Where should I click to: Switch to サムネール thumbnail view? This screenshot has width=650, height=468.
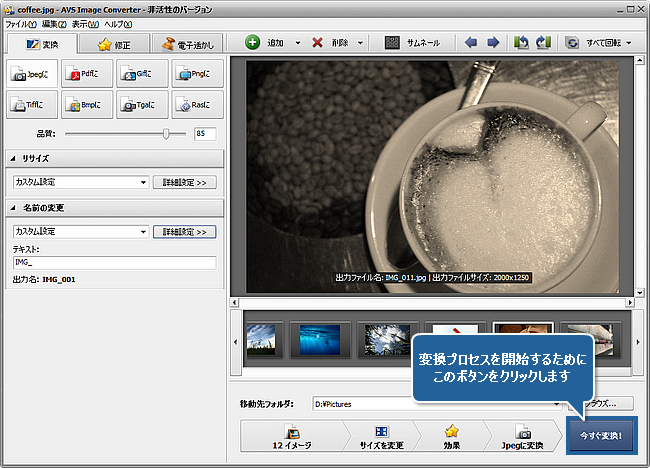pos(413,43)
